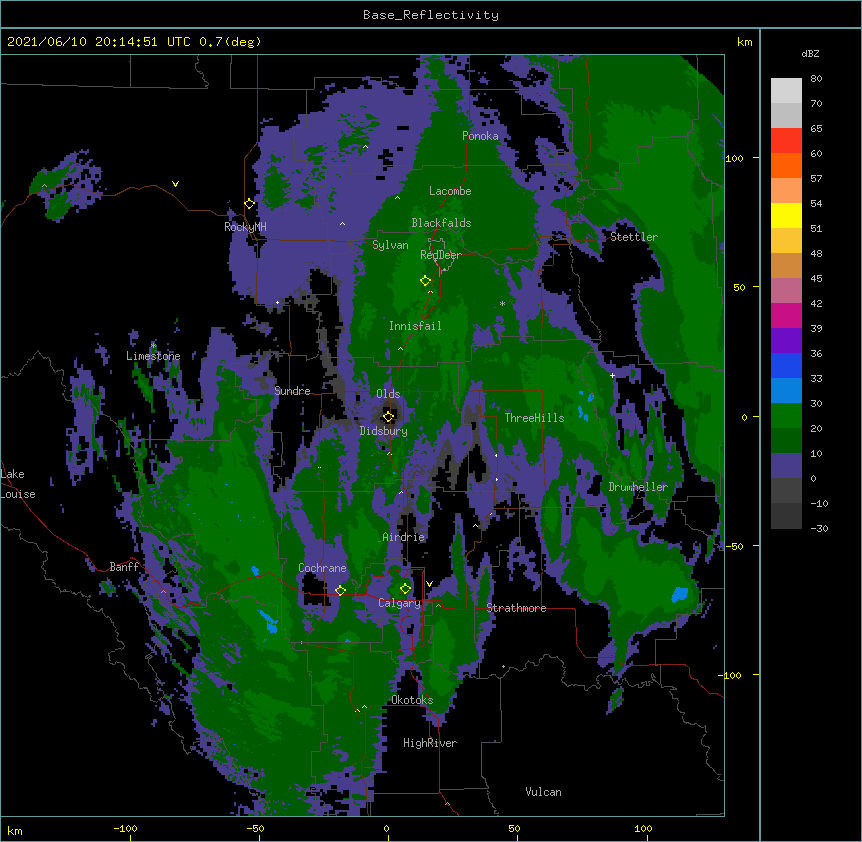The height and width of the screenshot is (842, 862).
Task: Click the Banff label
Action: point(124,567)
